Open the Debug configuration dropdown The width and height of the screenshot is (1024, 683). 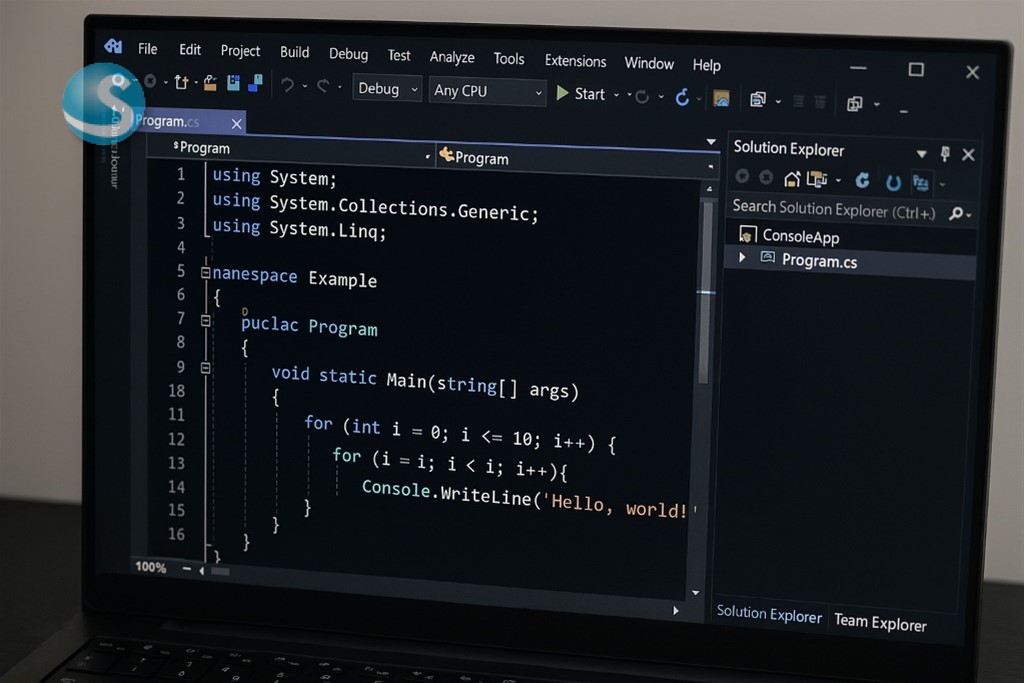(x=386, y=89)
